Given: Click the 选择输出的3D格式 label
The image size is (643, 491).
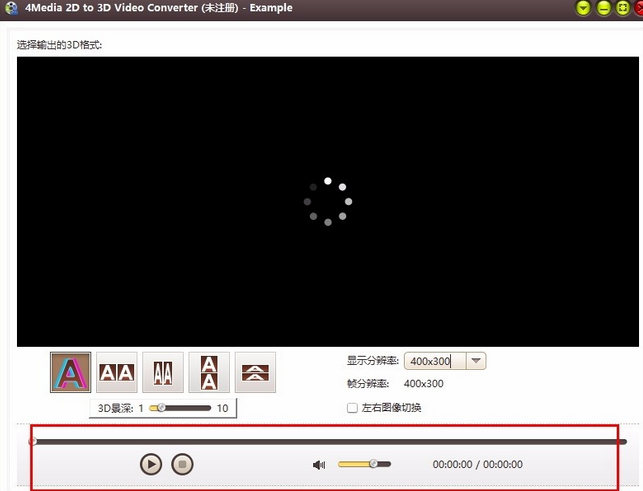Looking at the screenshot, I should point(59,45).
